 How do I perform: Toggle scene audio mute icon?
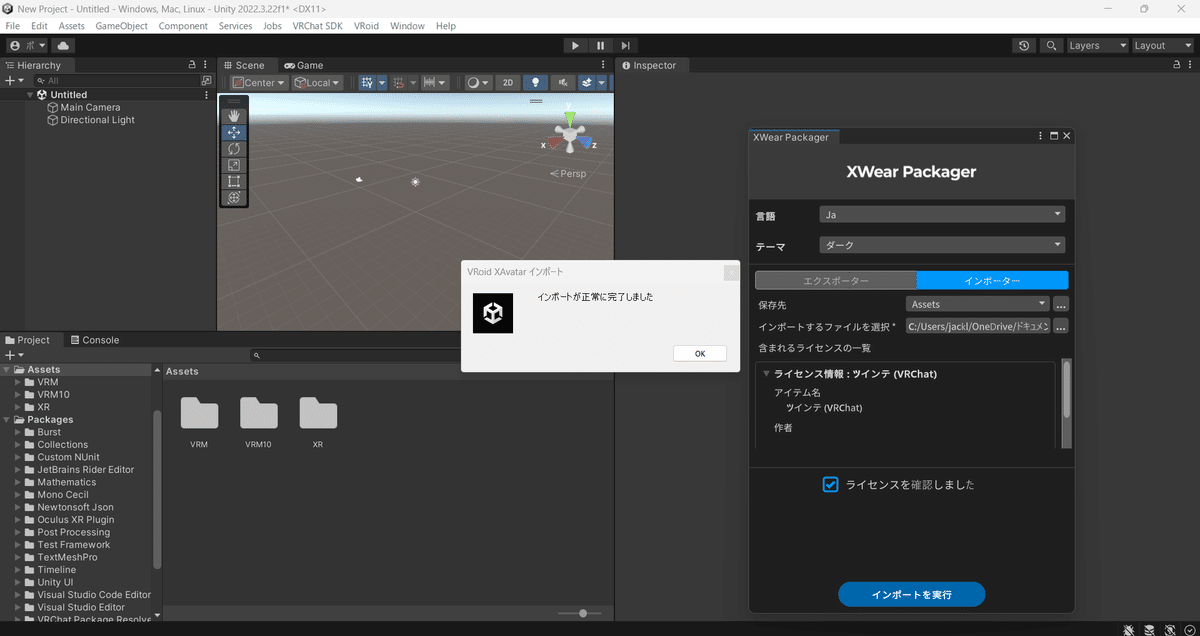click(563, 83)
